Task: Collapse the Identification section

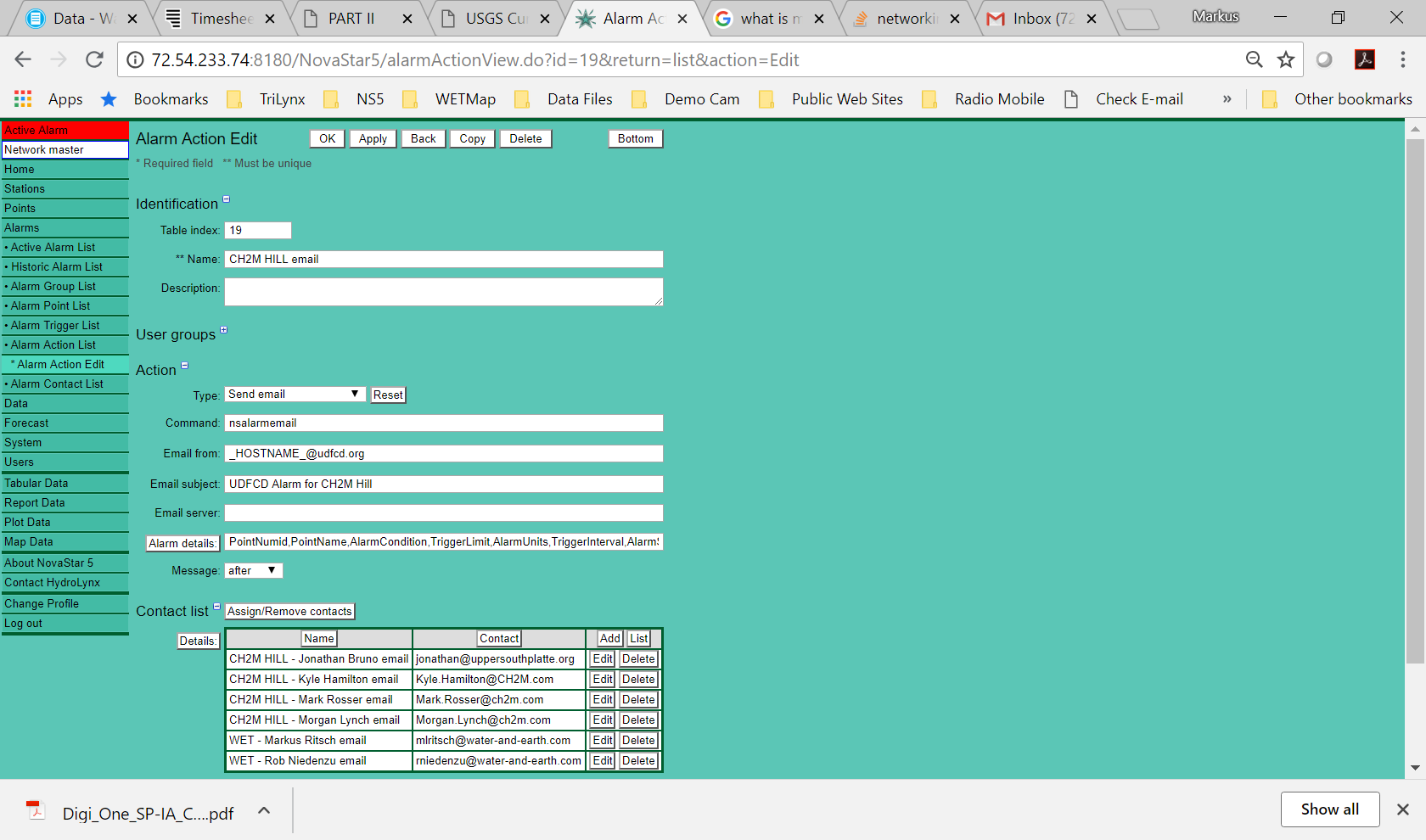Action: pos(227,199)
